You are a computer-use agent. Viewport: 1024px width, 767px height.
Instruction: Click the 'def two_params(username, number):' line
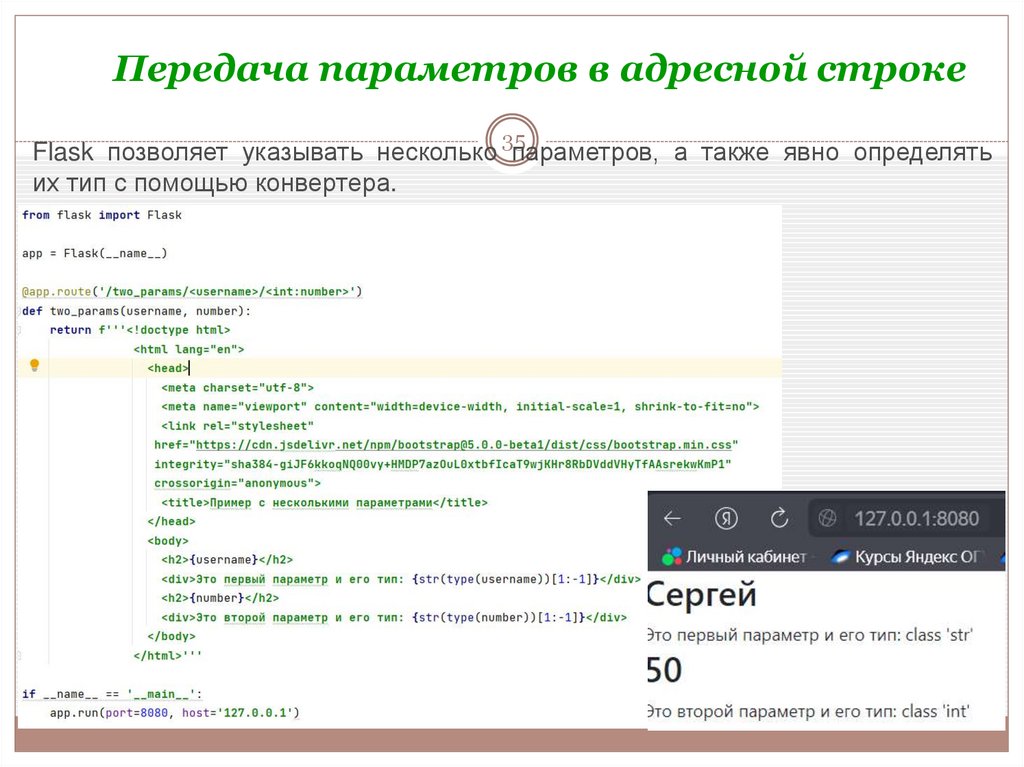click(x=136, y=311)
